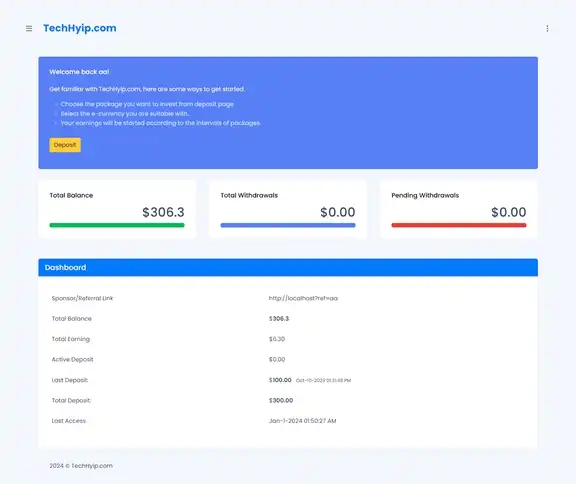
Task: Click the Pending Withdrawals card title
Action: (425, 195)
